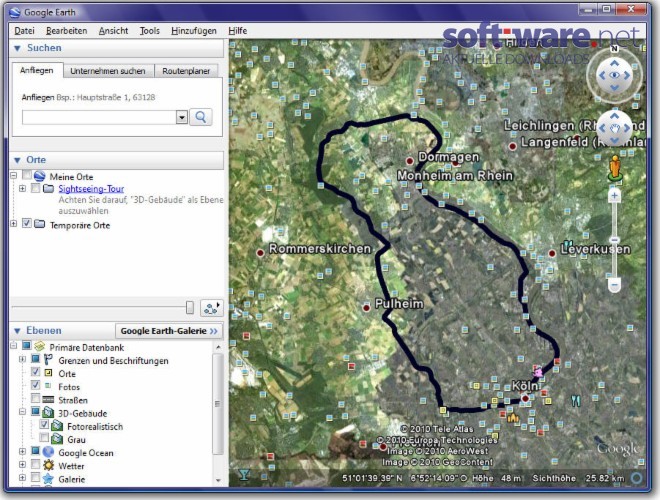
Task: Click the eye icon in the look joystick
Action: [615, 75]
